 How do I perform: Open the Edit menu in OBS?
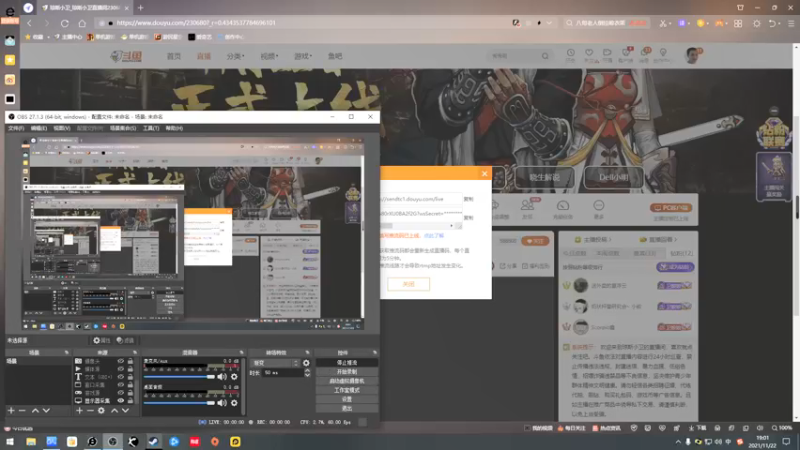pos(39,128)
